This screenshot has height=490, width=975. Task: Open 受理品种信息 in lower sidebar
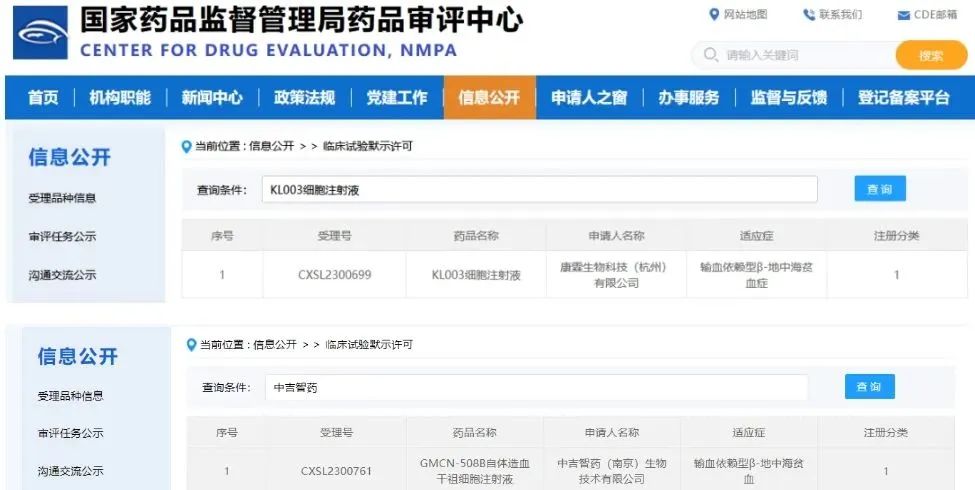point(70,395)
